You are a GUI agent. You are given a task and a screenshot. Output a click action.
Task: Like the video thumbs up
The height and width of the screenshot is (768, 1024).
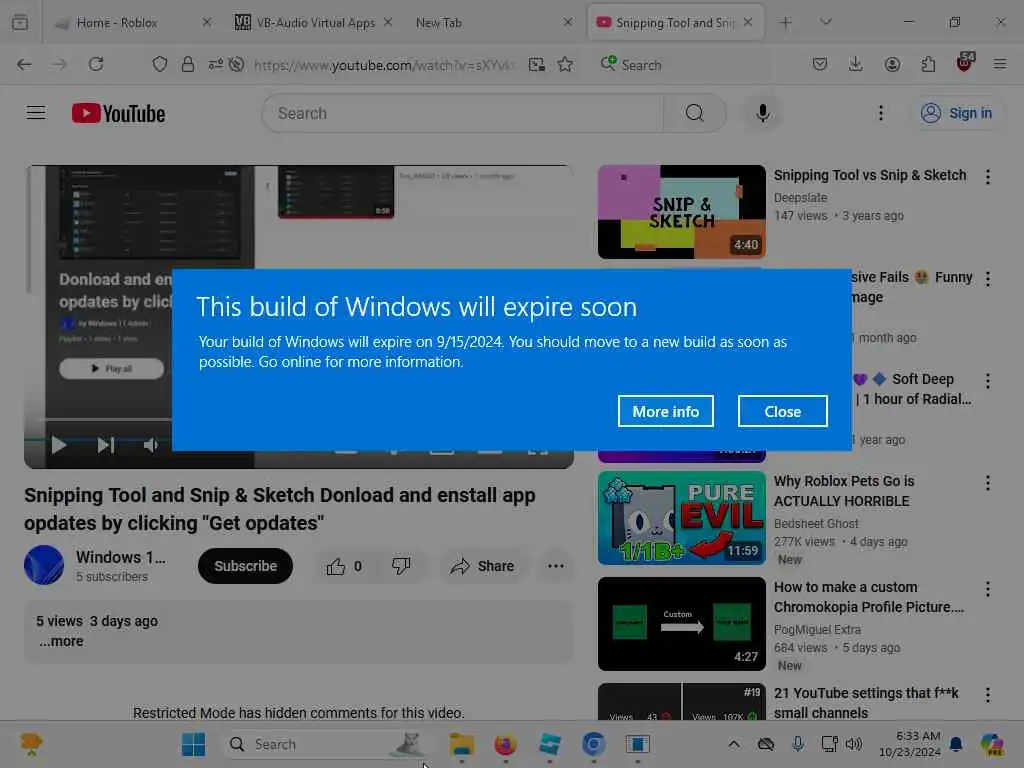click(344, 566)
